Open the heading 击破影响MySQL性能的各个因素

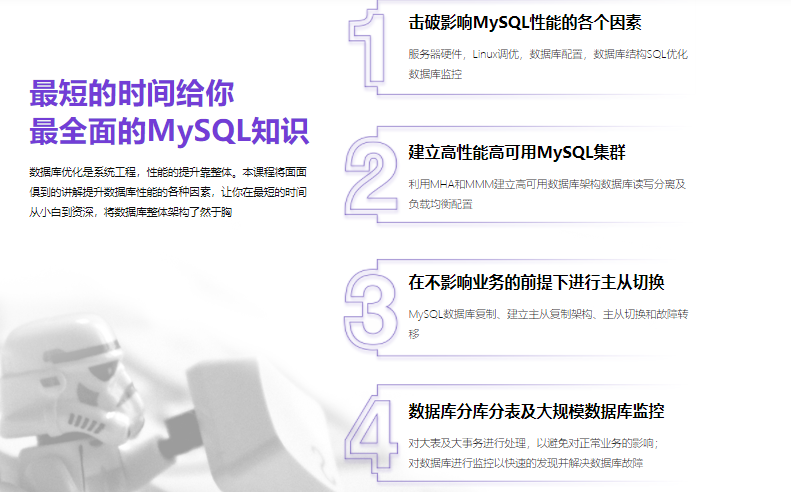tap(525, 22)
